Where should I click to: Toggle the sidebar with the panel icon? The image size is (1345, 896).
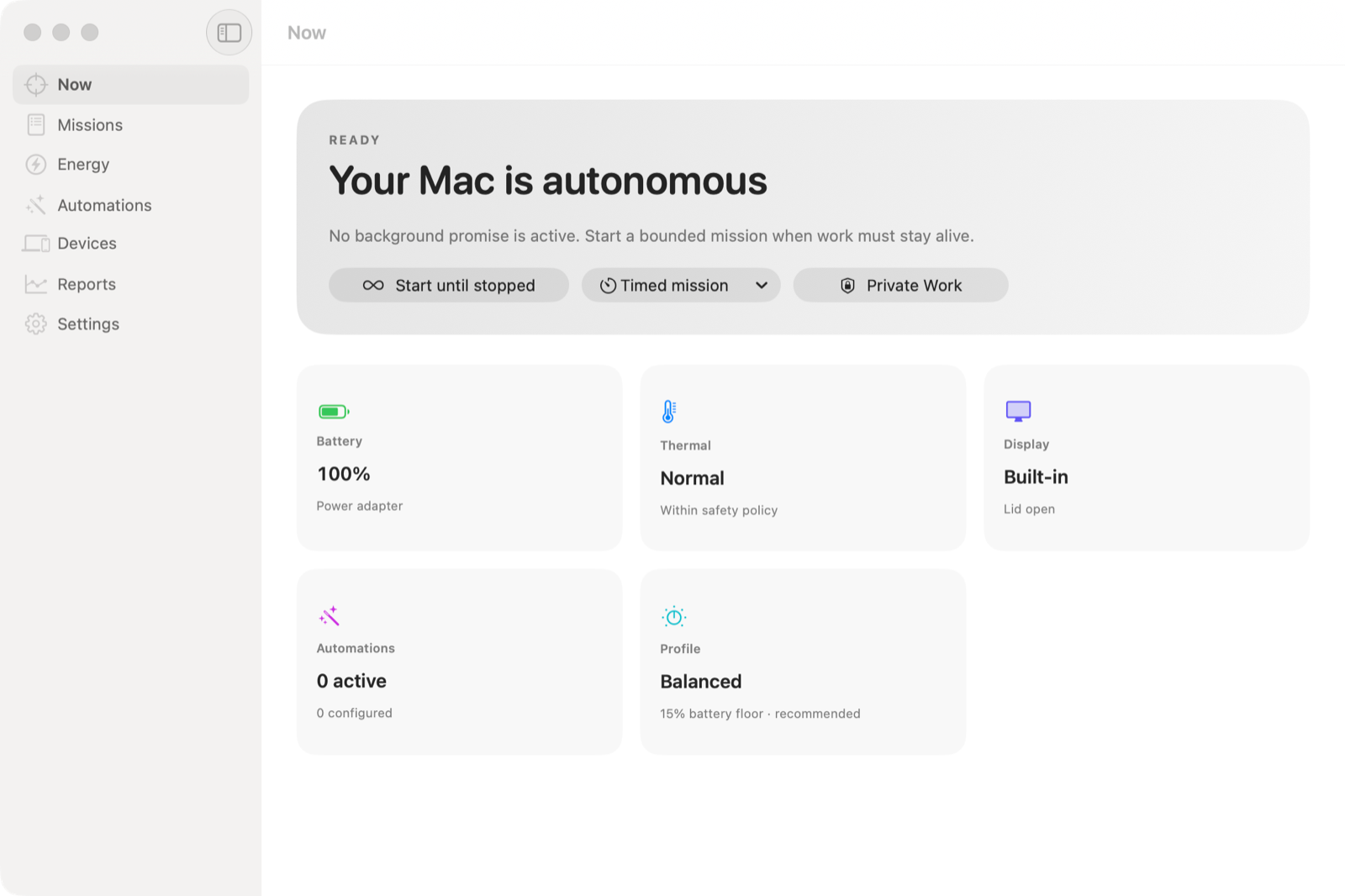coord(229,33)
